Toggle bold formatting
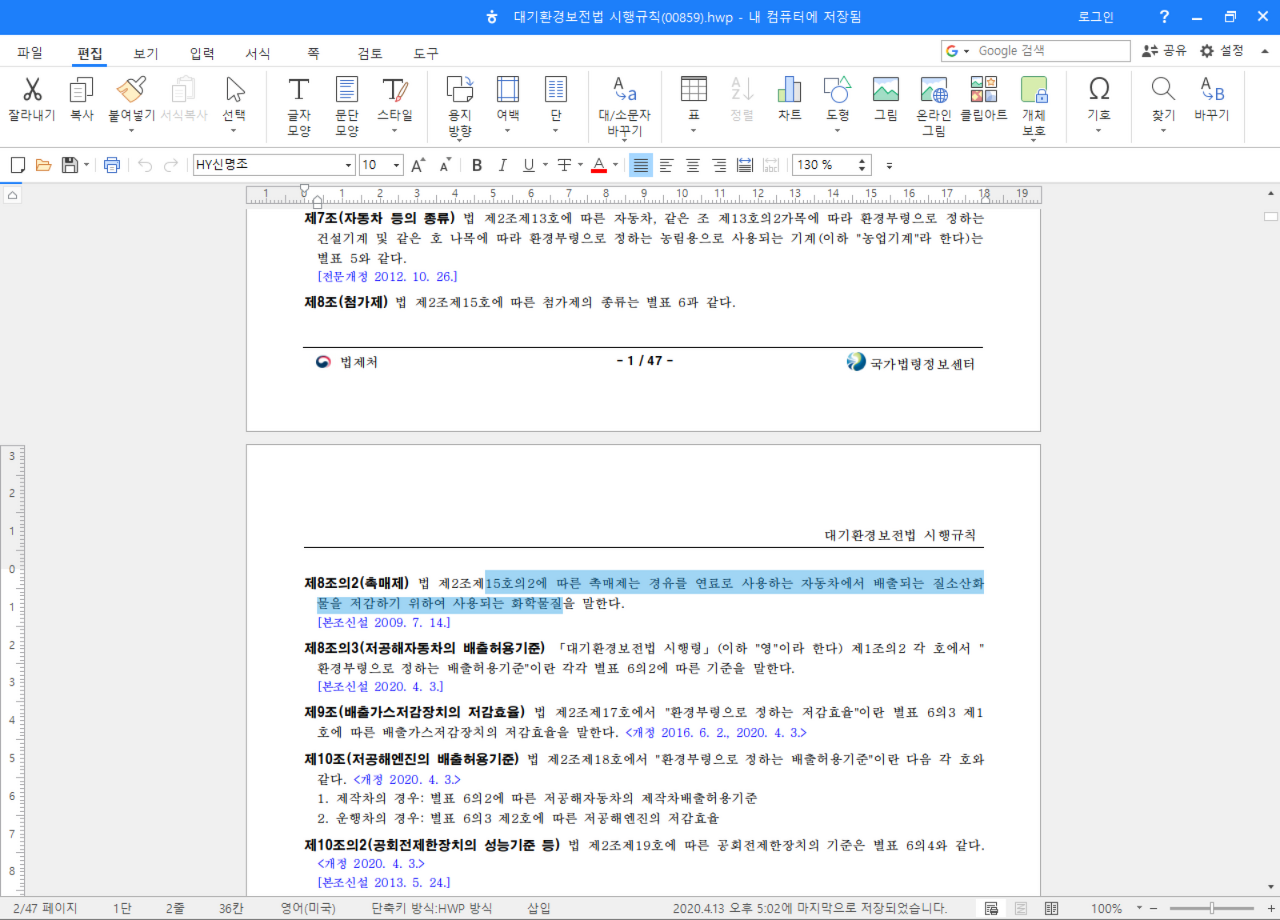The image size is (1280, 920). pyautogui.click(x=477, y=165)
